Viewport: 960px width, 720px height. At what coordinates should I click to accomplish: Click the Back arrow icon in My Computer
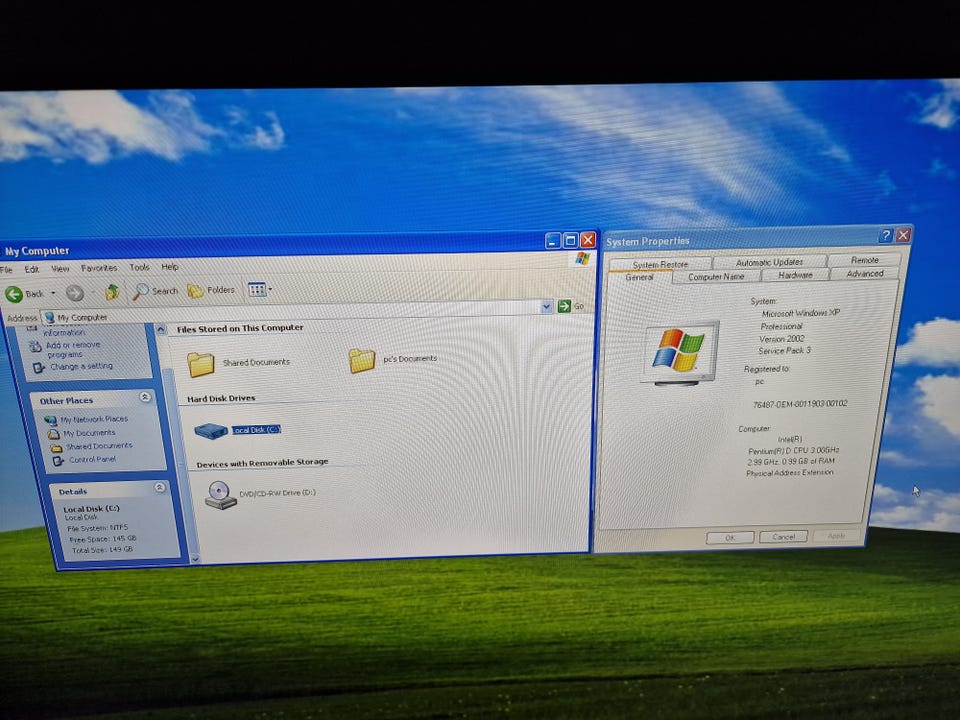14,294
